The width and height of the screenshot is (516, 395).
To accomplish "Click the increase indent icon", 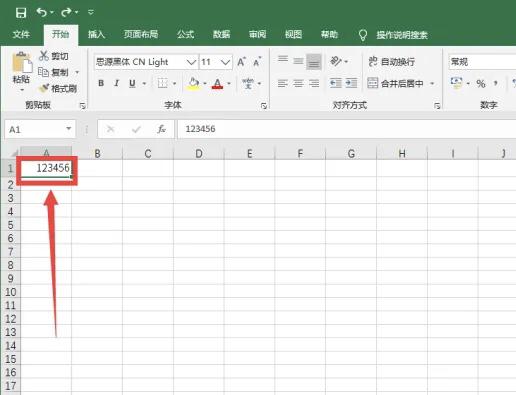I will (x=351, y=83).
